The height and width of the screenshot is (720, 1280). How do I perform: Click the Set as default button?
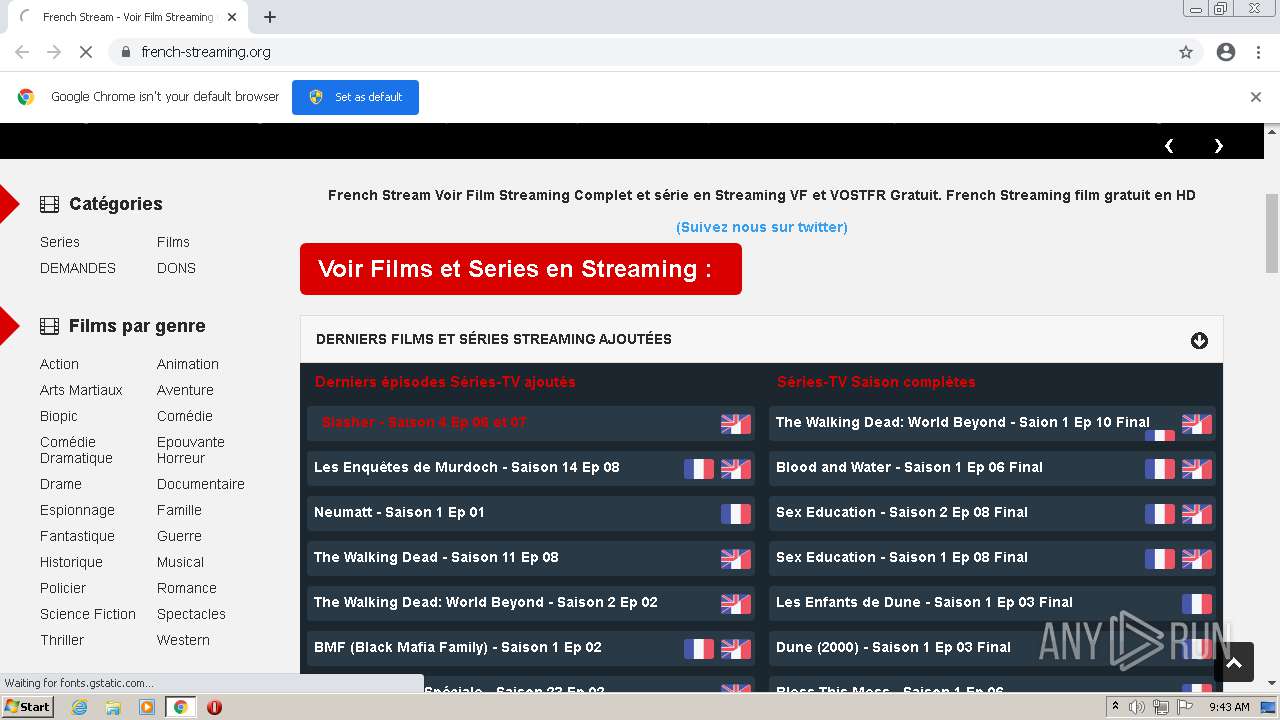point(355,97)
